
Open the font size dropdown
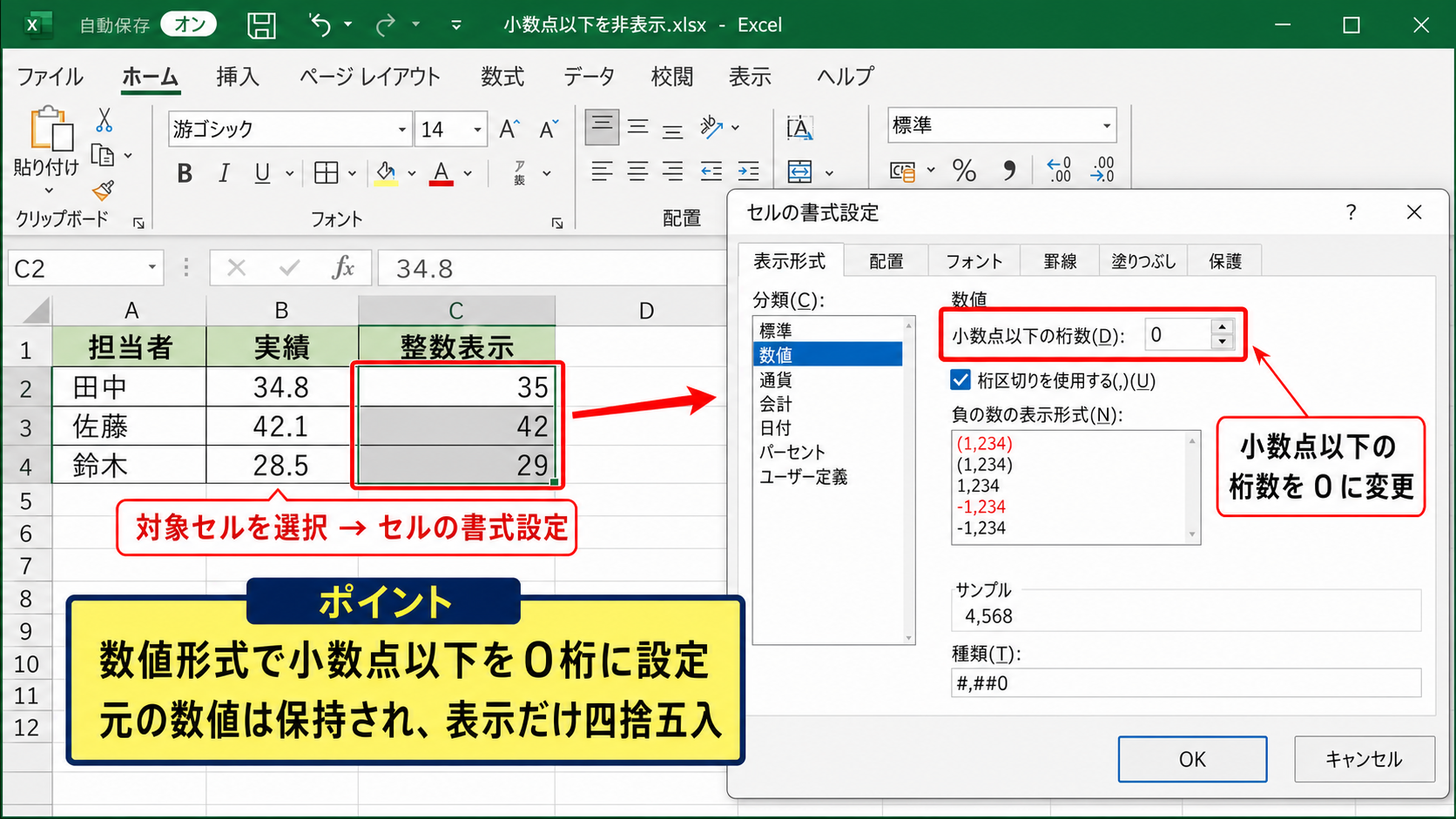click(x=477, y=130)
